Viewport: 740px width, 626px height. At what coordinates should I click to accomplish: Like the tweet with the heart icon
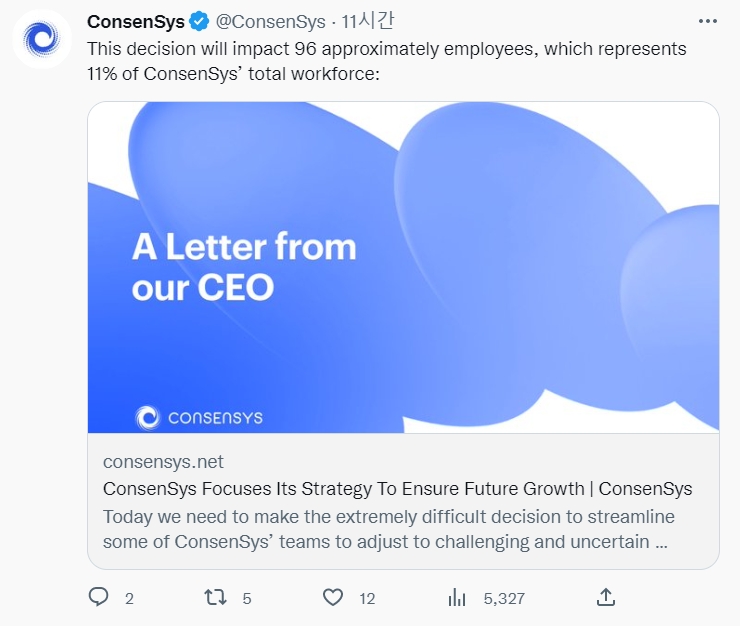point(333,597)
